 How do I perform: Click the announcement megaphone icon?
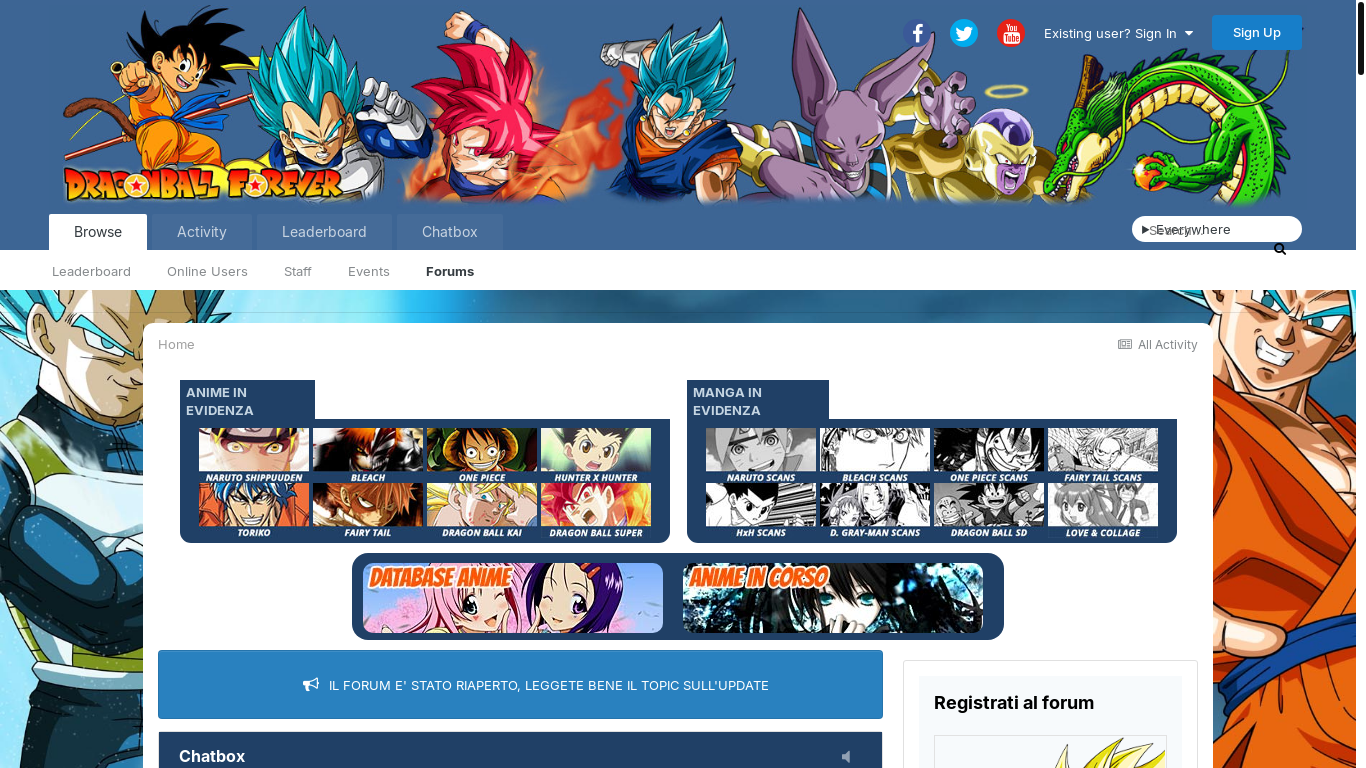[x=311, y=685]
